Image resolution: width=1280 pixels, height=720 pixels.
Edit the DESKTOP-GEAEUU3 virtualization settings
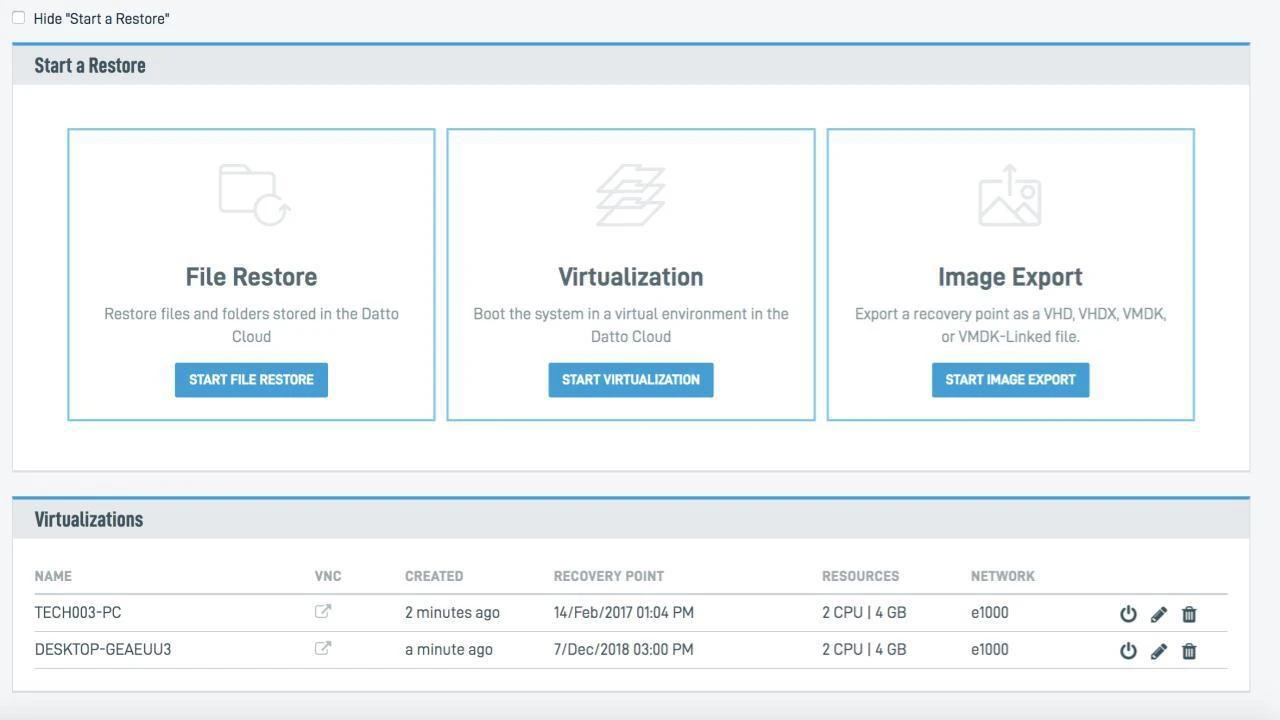1159,651
